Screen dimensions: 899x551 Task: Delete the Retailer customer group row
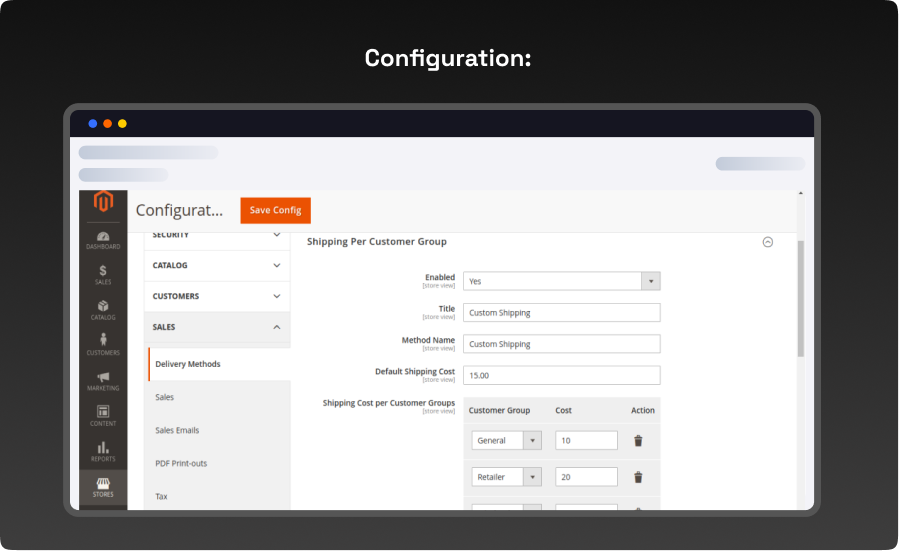tap(638, 477)
